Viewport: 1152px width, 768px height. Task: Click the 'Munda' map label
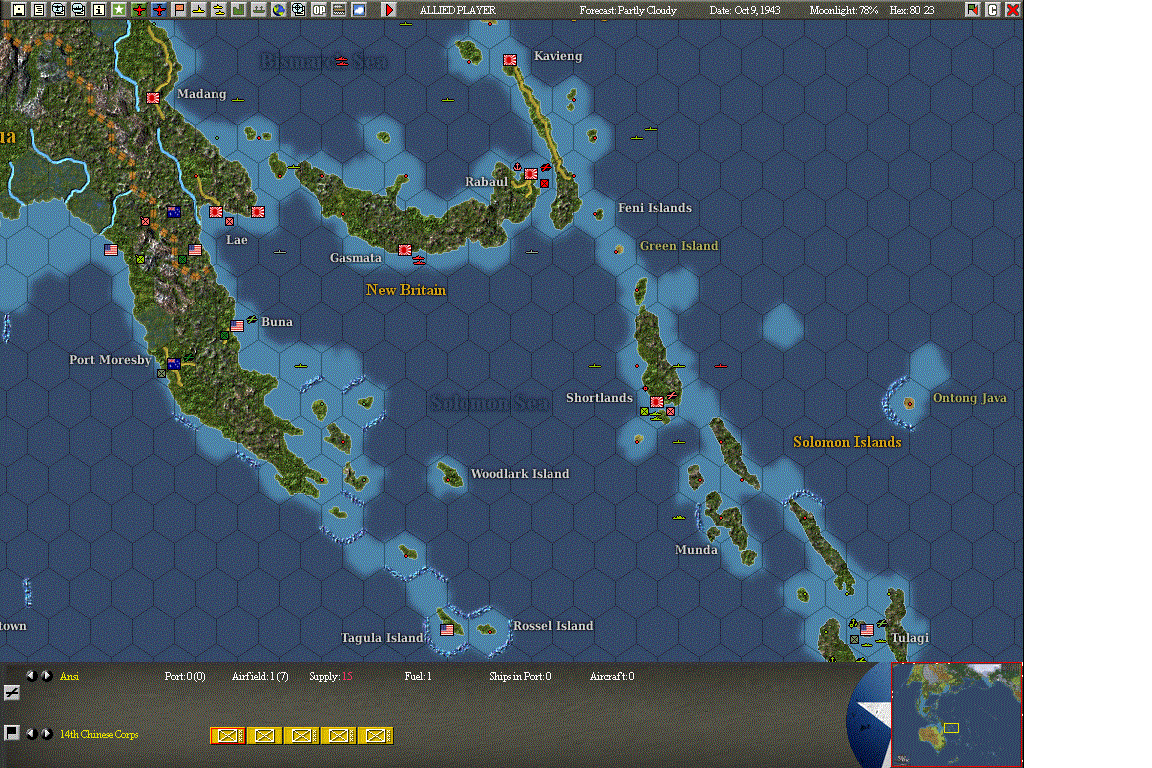point(696,550)
